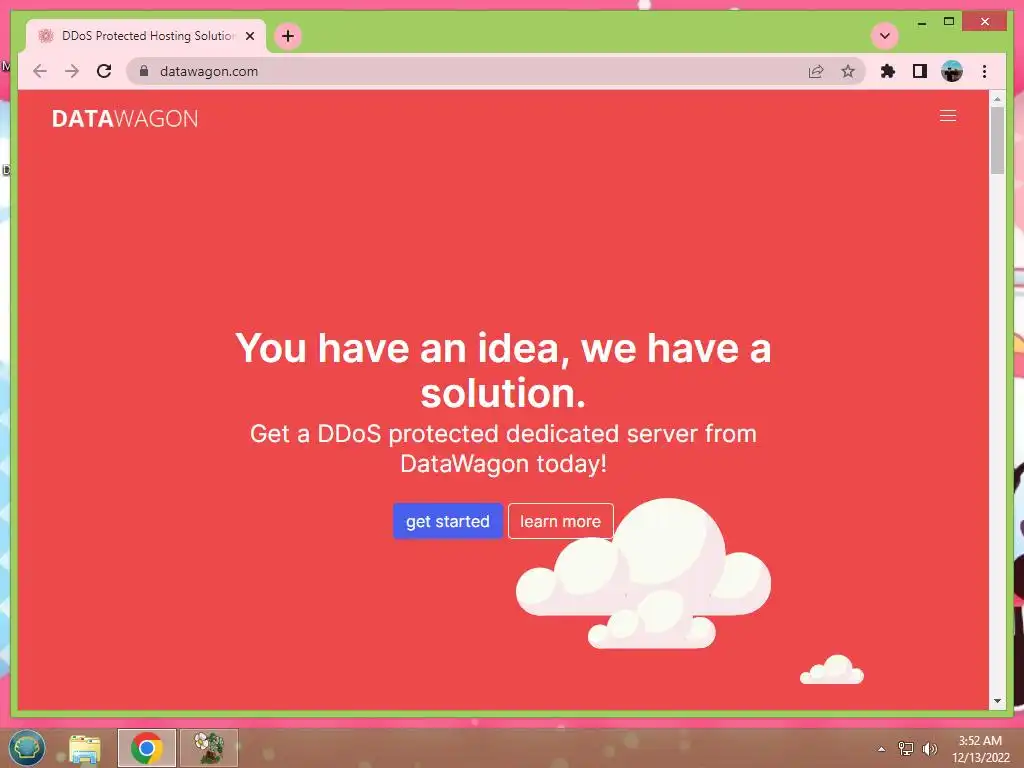Screen dimensions: 1024x768
Task: Share this page icon in address bar
Action: tap(816, 71)
